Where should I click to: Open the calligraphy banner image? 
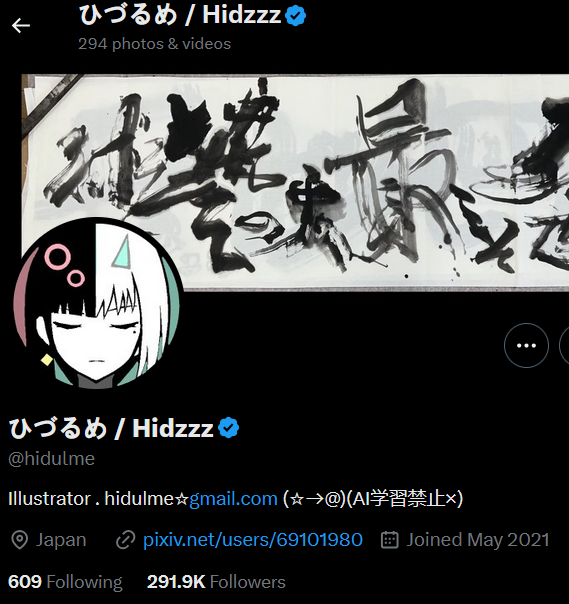tap(295, 182)
